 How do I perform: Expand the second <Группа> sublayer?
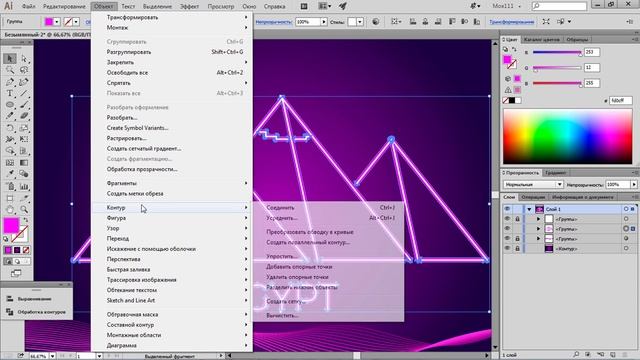[538, 229]
